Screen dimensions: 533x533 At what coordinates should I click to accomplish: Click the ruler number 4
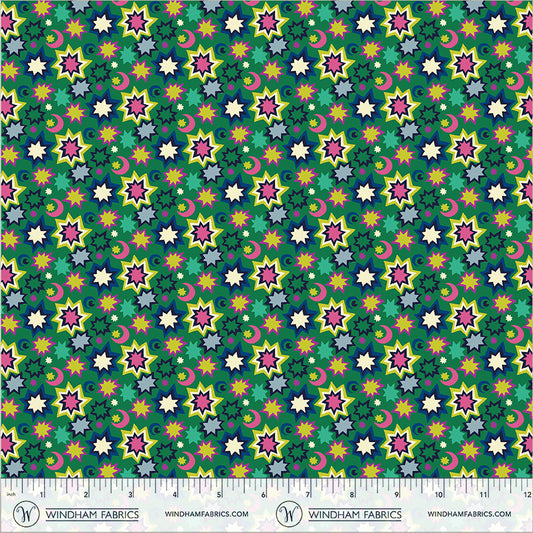tap(175, 495)
